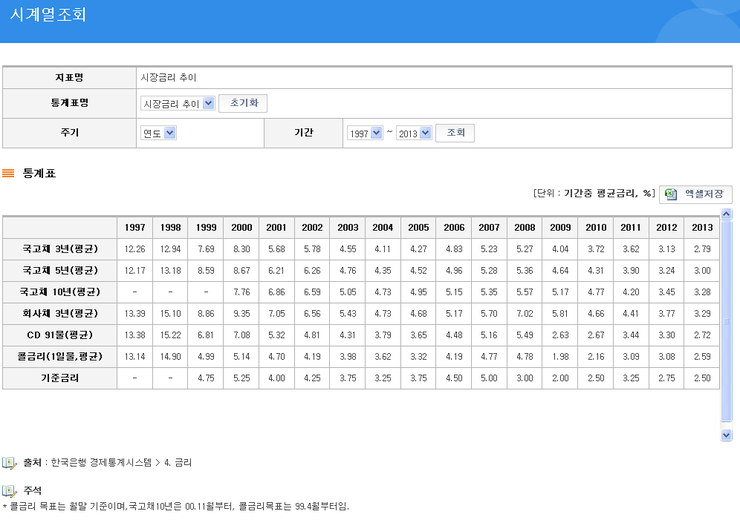Open the 연도 period cycle dropdown
Viewport: 740px width, 520px height.
[159, 133]
